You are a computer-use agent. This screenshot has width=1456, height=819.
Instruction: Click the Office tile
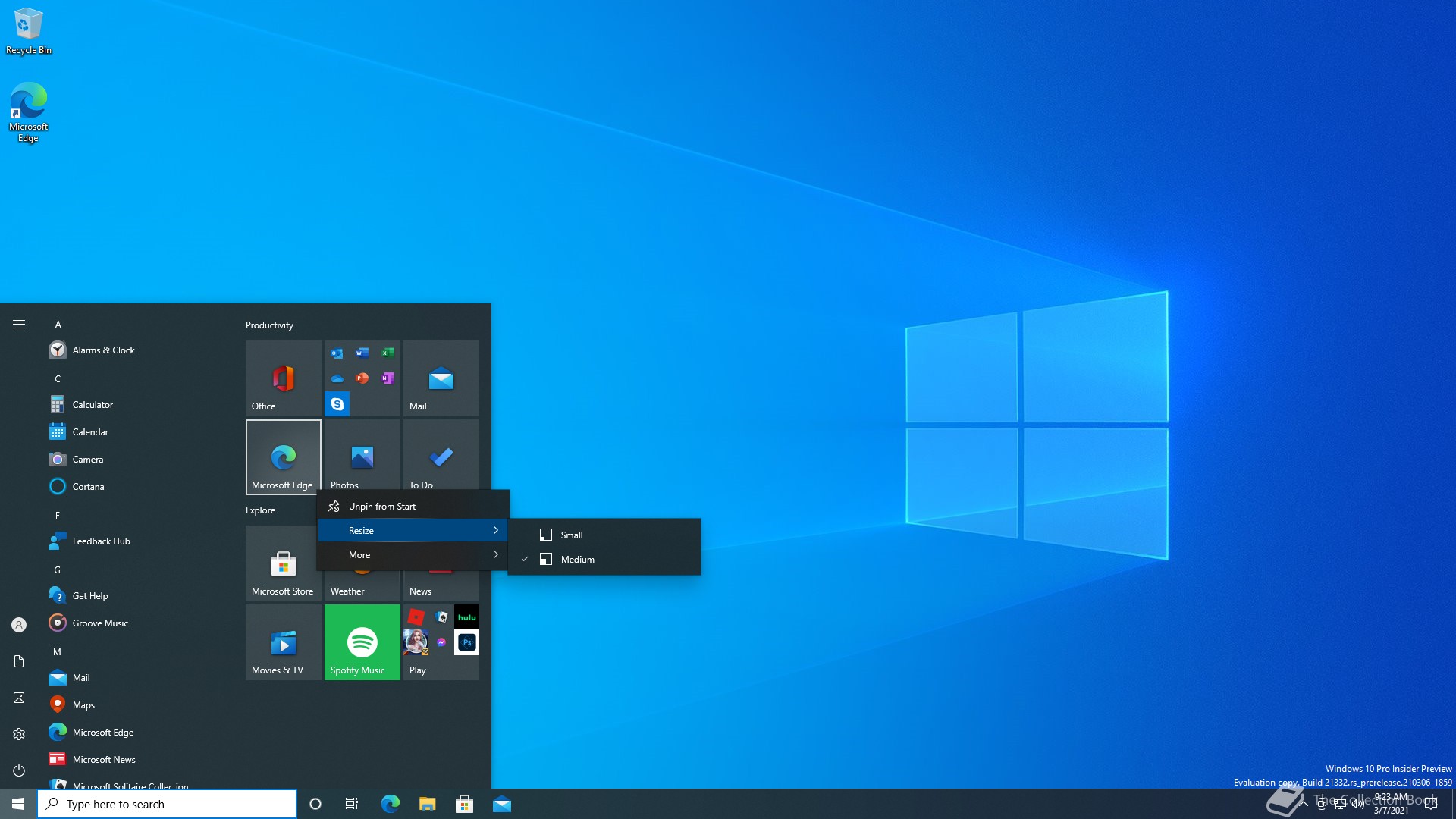point(284,378)
